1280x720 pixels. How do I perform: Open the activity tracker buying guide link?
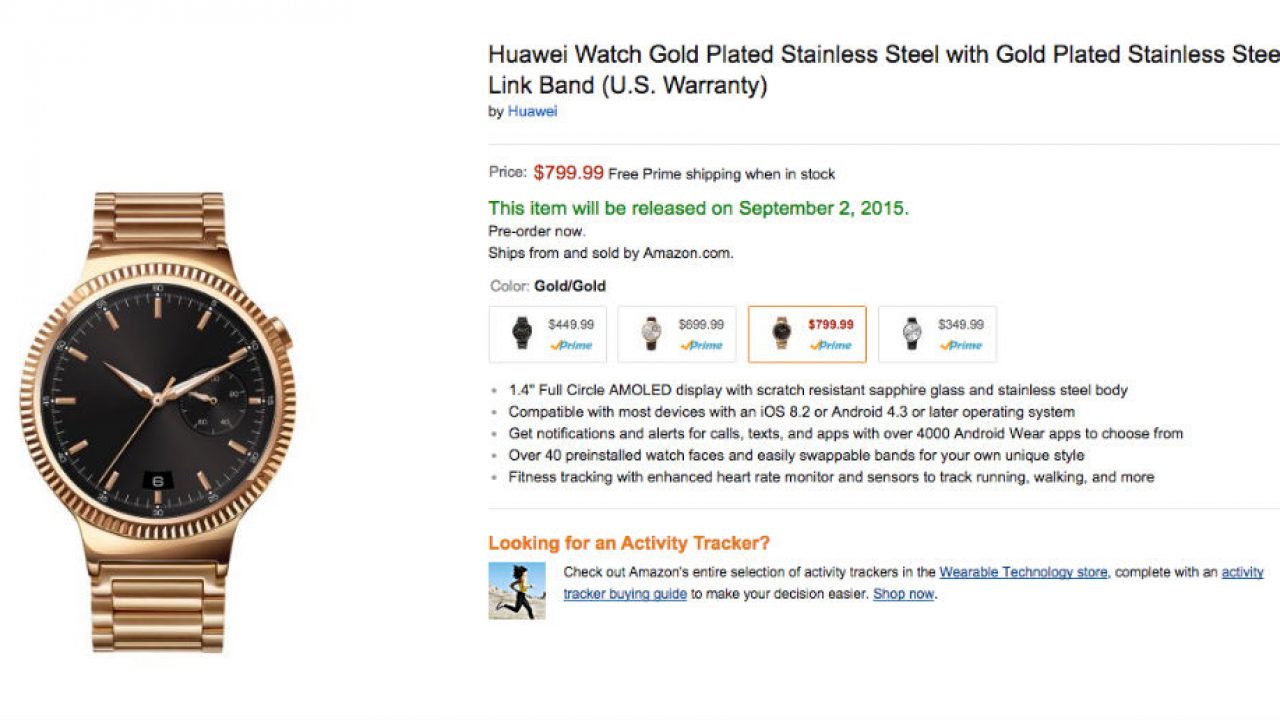(x=625, y=594)
